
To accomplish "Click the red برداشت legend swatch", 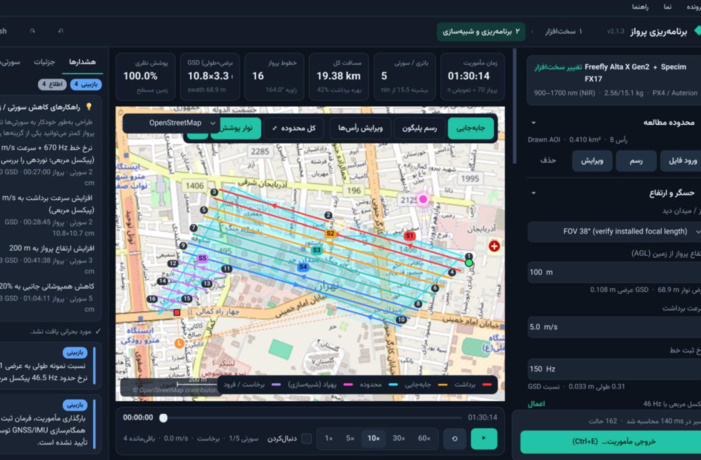I will point(487,384).
